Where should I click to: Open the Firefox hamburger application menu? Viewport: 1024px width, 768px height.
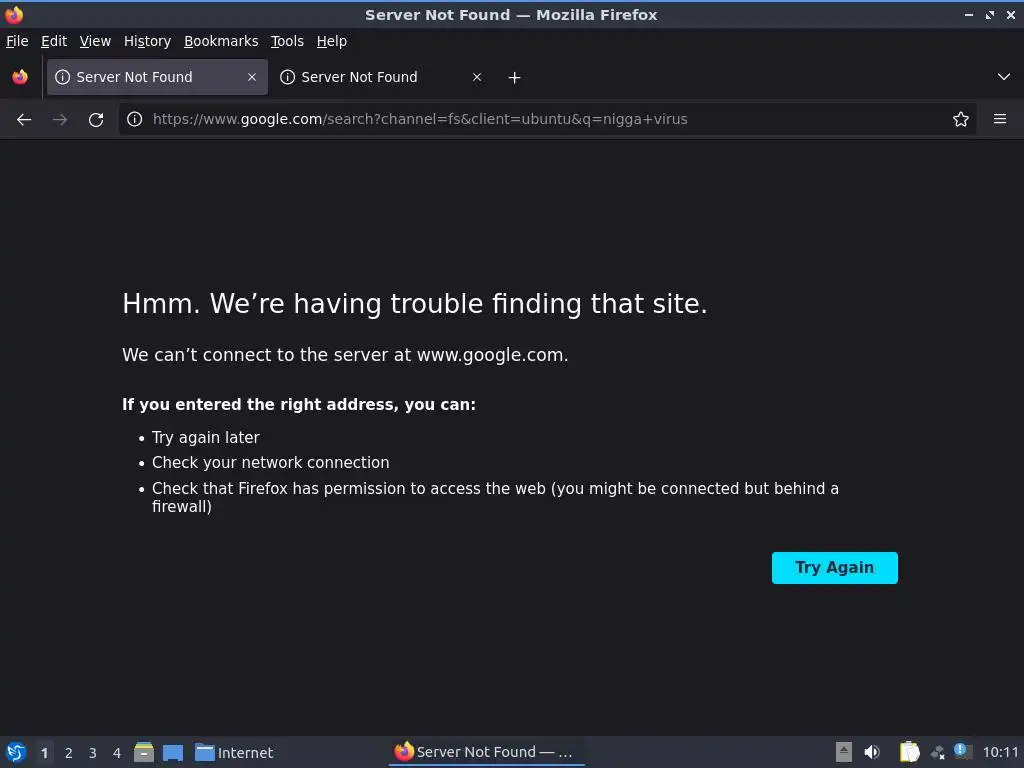pos(1000,119)
